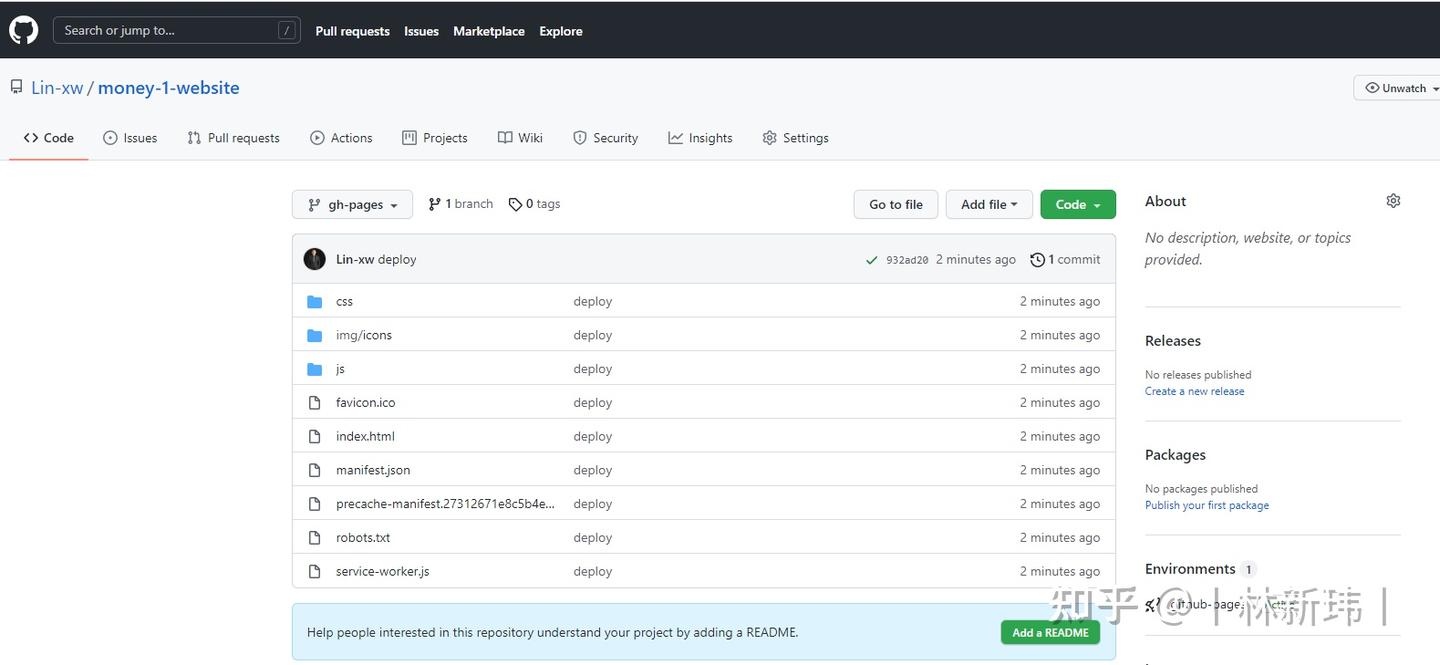Open Explore in the top navigation
The height and width of the screenshot is (665, 1440).
click(561, 31)
